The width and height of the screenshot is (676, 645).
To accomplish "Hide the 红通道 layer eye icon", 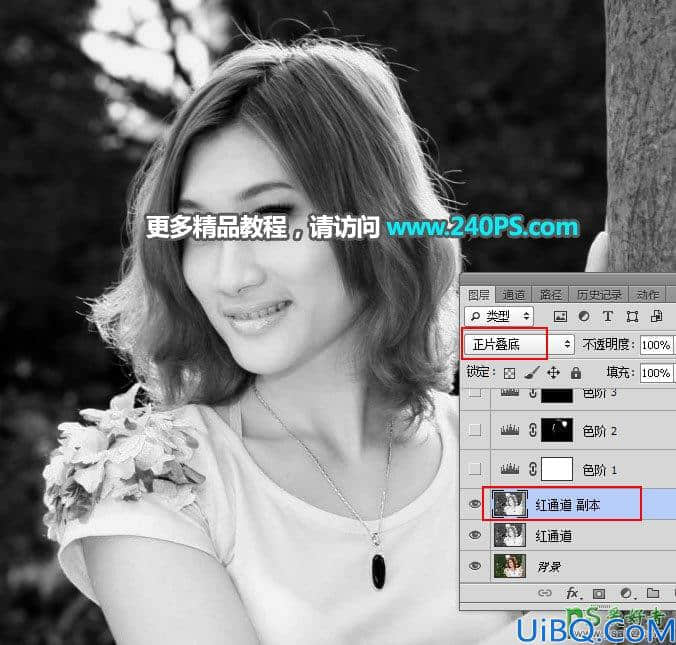I will coord(475,535).
